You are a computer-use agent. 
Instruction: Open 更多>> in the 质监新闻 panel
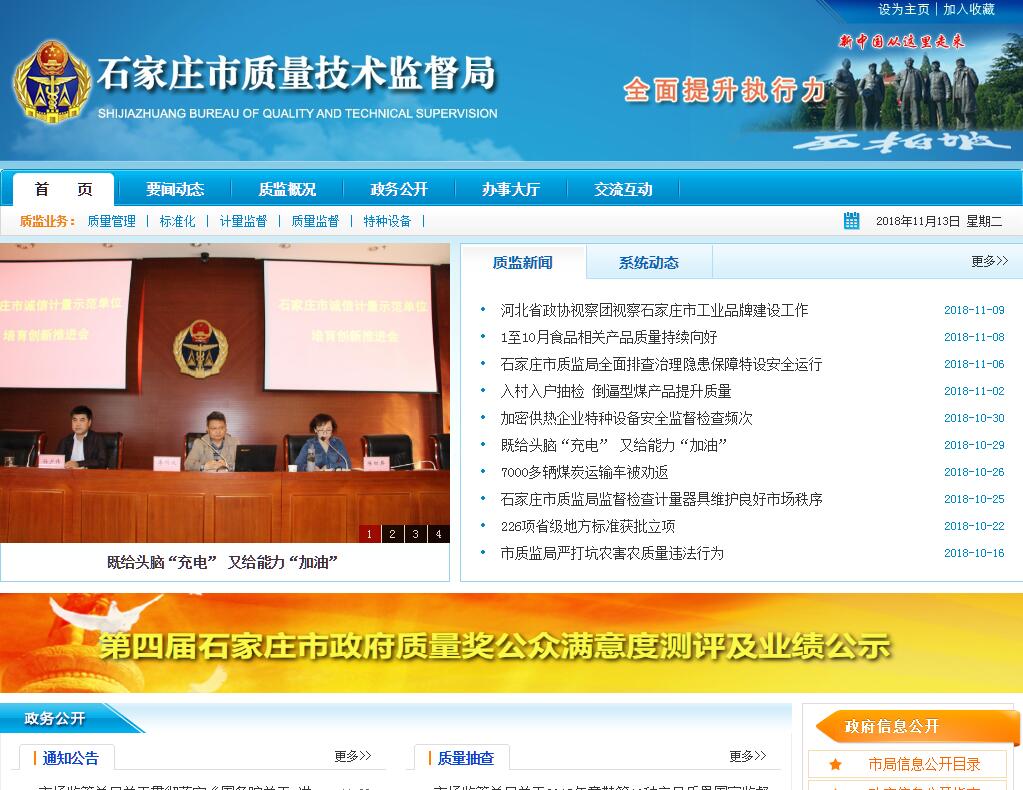point(989,261)
